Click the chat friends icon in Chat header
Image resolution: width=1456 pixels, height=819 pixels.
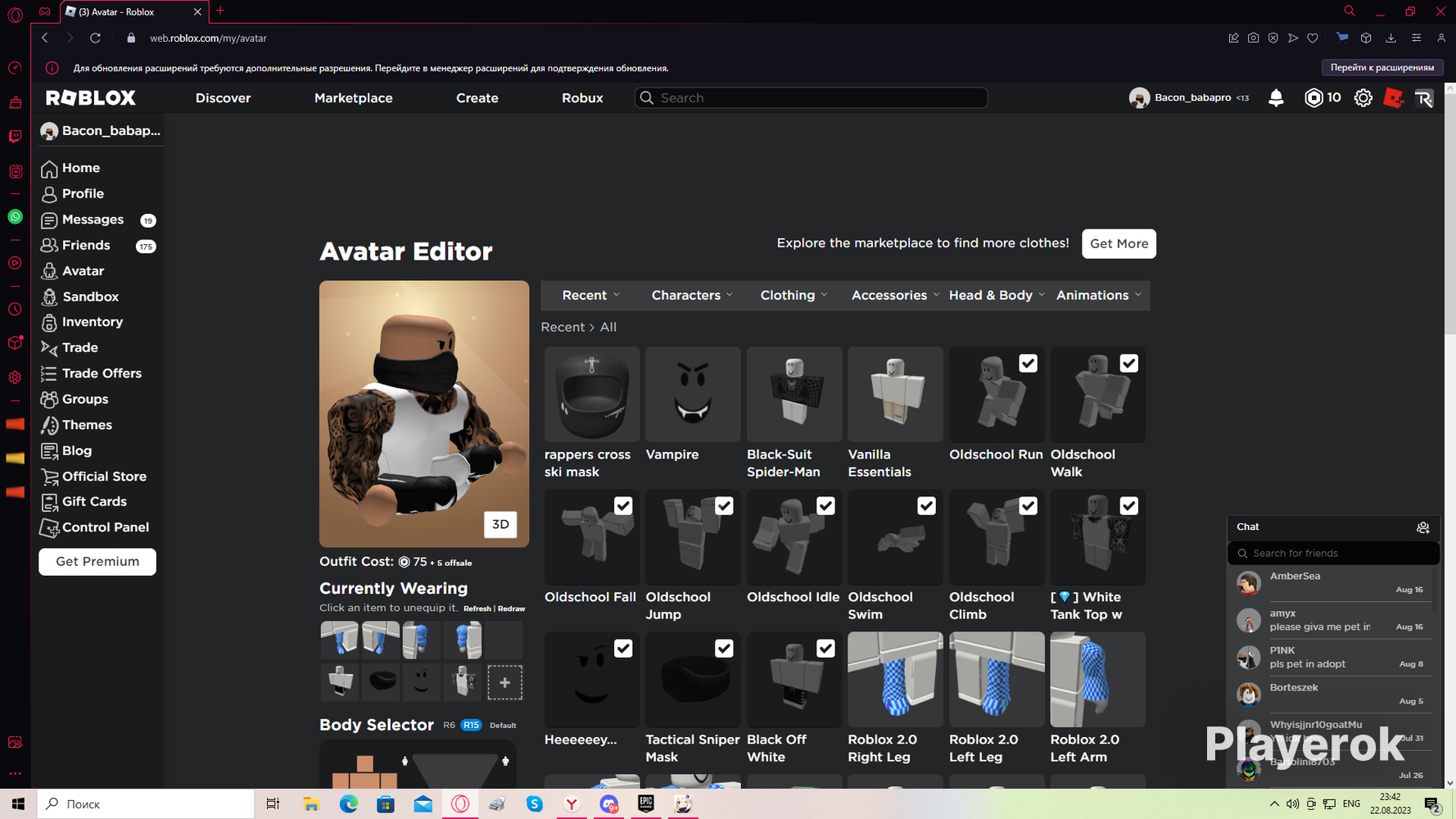pos(1422,527)
